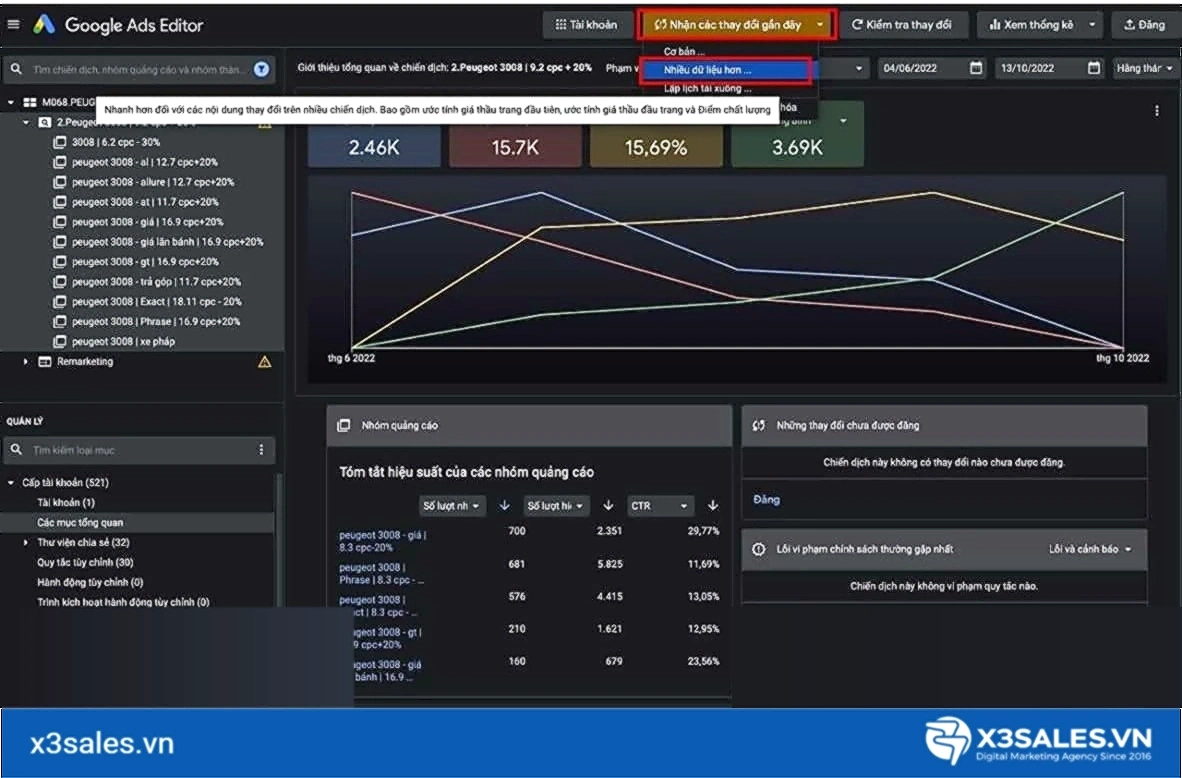This screenshot has height=778, width=1182.
Task: Click icon beside peugeot 3008 - giá lăn bánh
Action: [59, 242]
